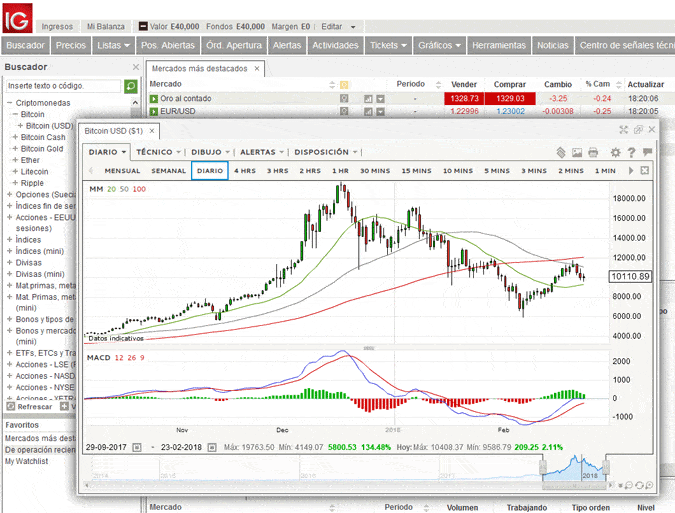This screenshot has height=513, width=675.
Task: Open Pos. Abiertas menu
Action: click(x=168, y=45)
